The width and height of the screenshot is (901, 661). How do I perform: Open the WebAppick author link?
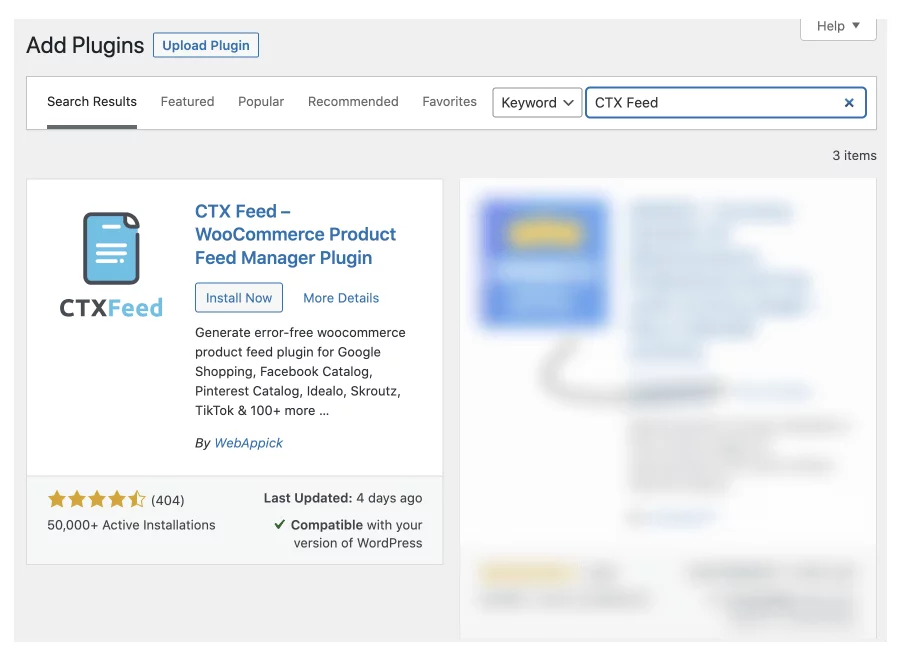pos(248,443)
